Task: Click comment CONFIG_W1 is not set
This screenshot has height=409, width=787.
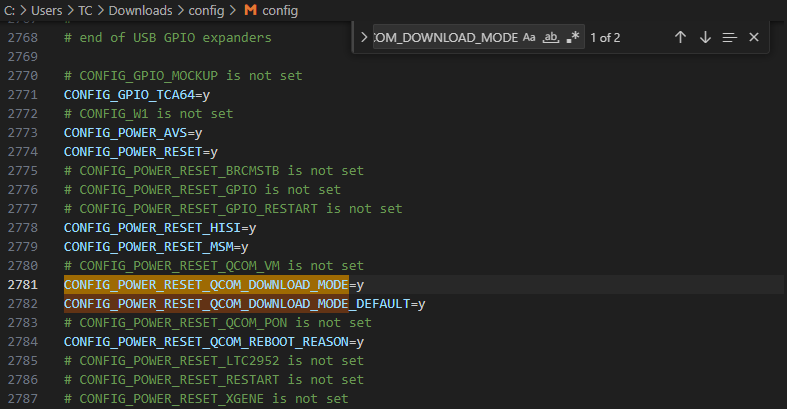Action: 149,114
